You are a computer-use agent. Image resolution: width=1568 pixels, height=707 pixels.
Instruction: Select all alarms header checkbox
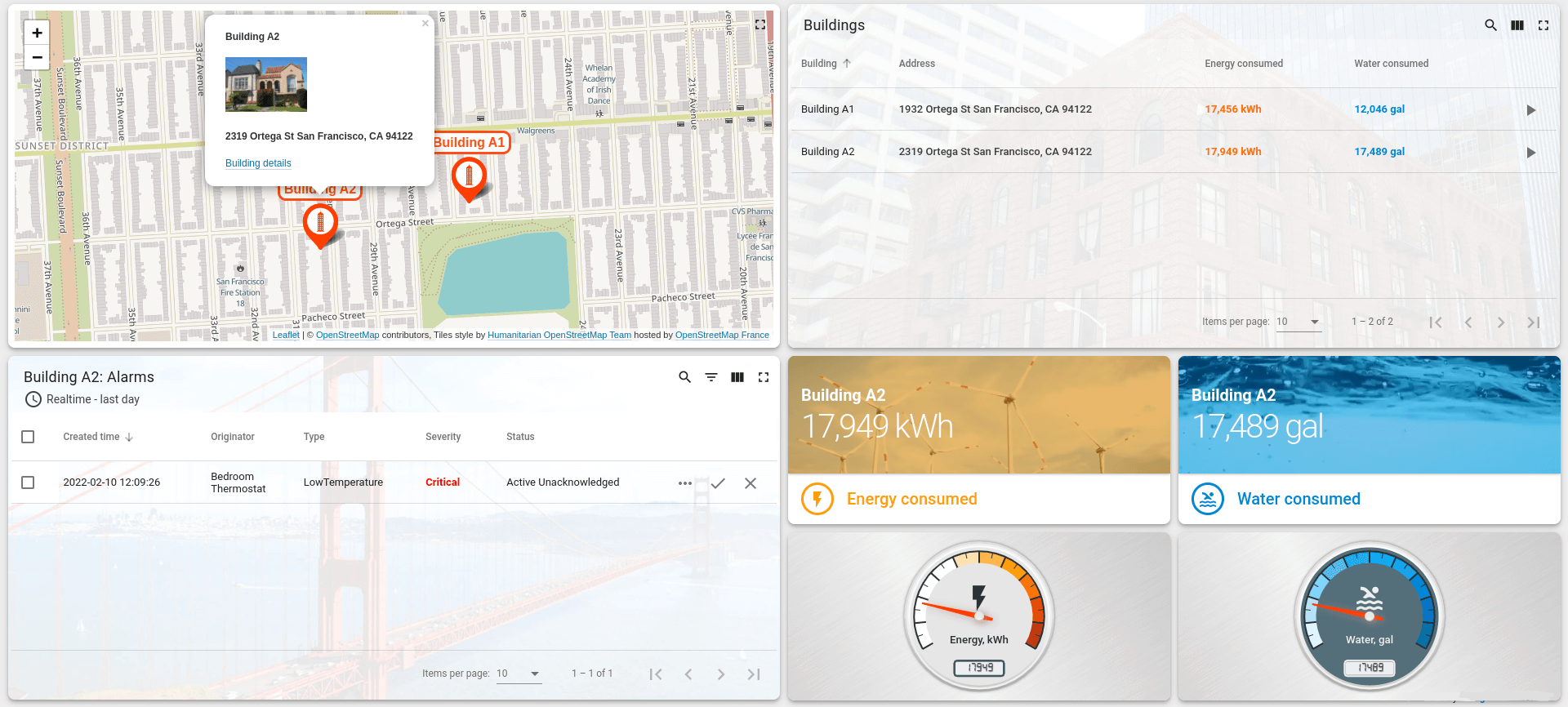[28, 437]
